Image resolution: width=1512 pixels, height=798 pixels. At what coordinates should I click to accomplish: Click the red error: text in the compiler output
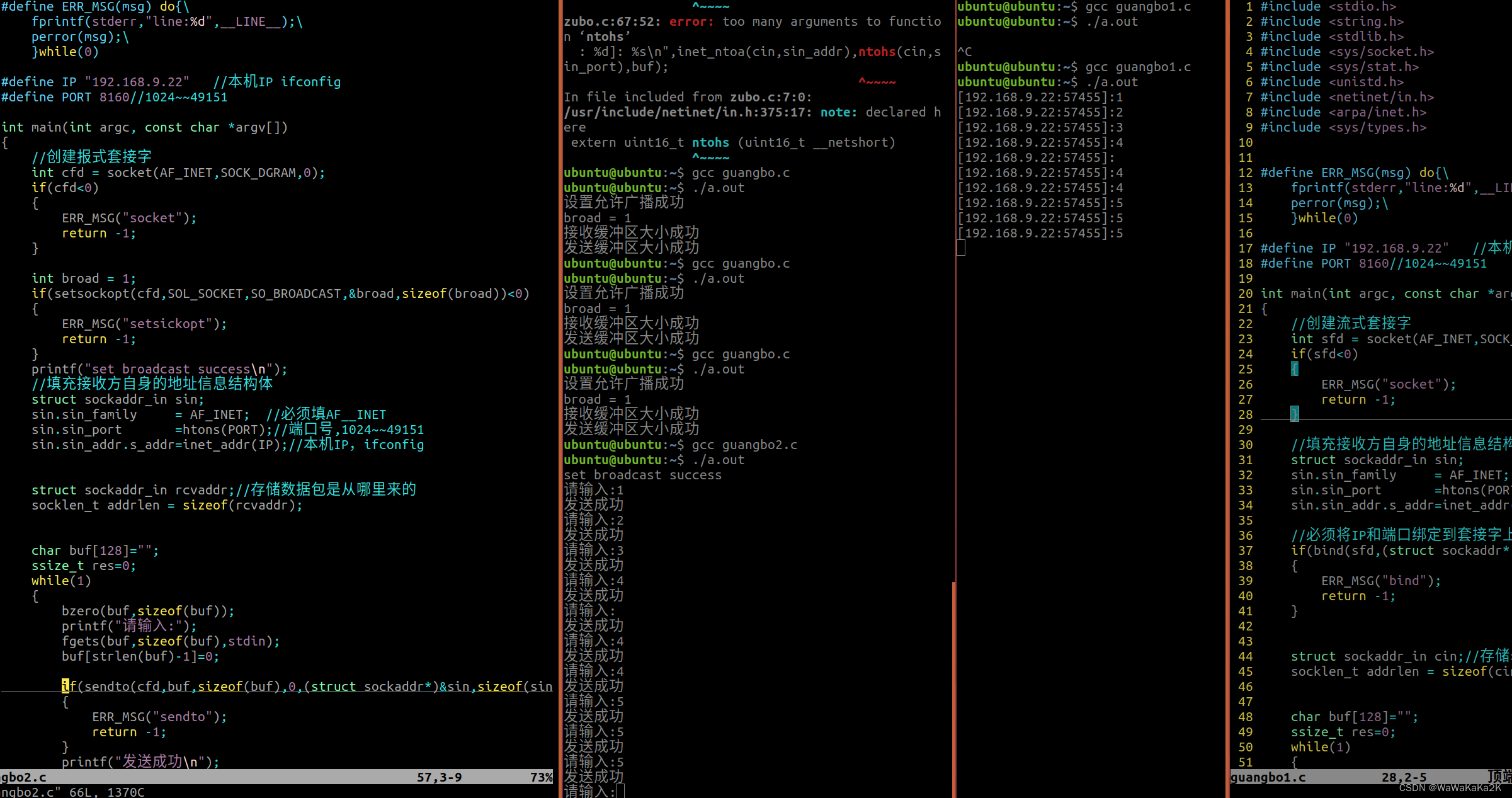click(x=691, y=22)
